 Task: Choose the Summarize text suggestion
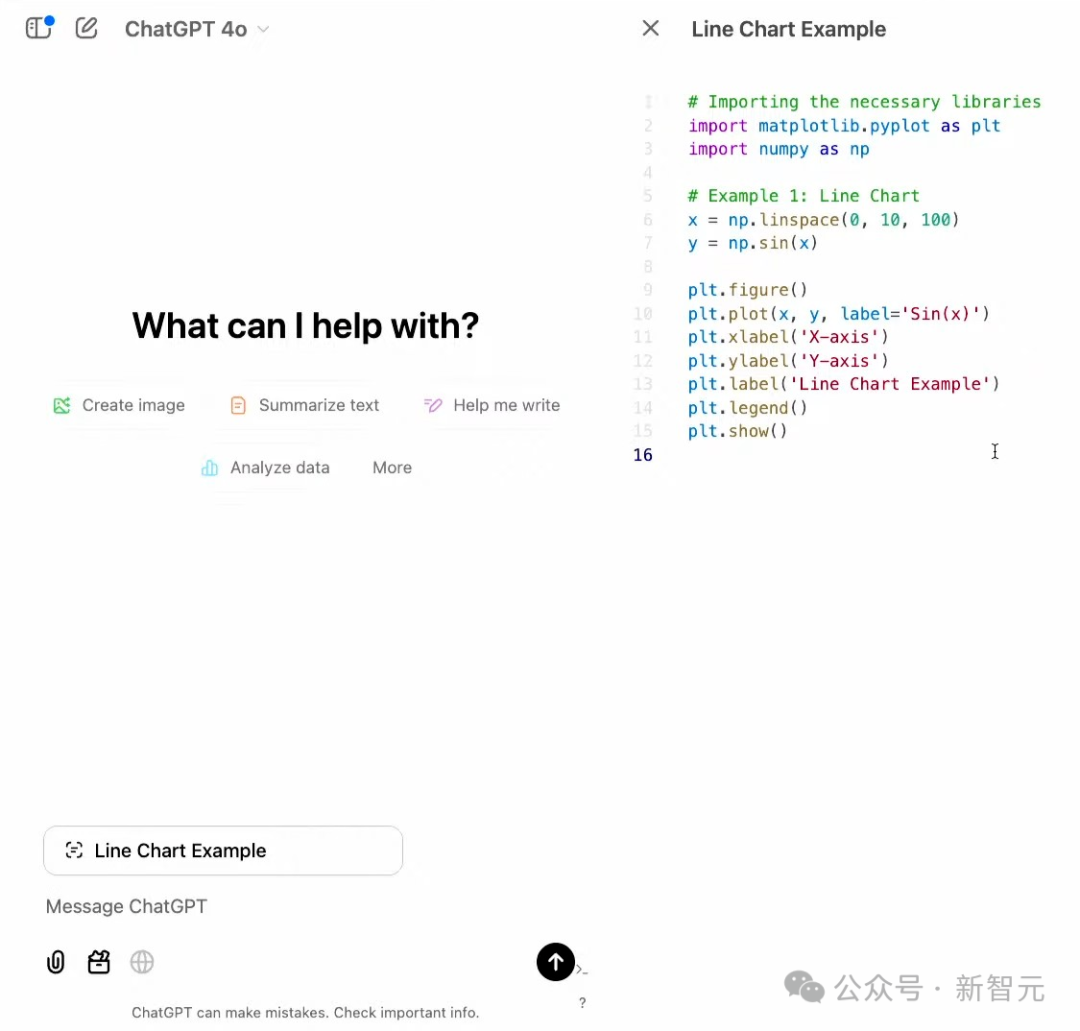click(x=305, y=405)
